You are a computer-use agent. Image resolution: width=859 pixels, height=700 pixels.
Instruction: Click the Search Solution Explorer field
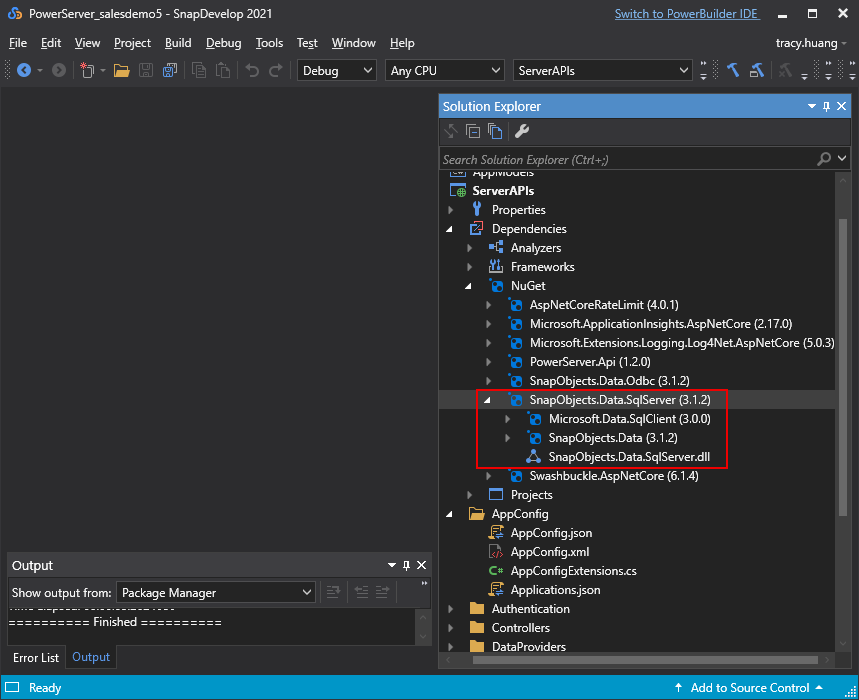point(627,159)
